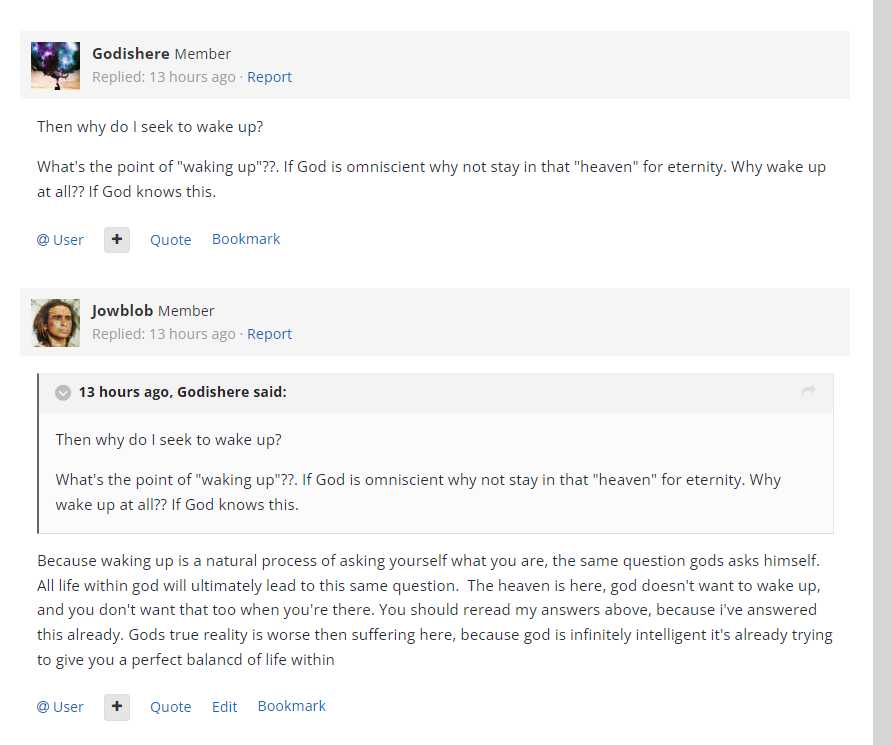This screenshot has width=892, height=745.
Task: Edit Jowblob's post
Action: [x=224, y=707]
